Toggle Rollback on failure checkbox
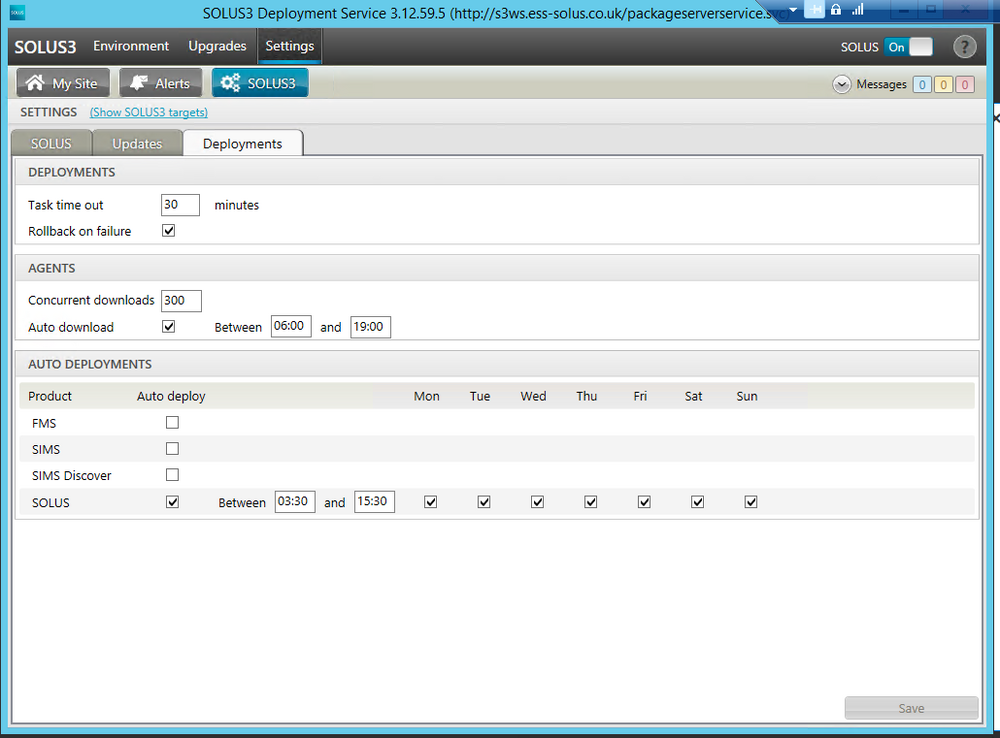Image resolution: width=1000 pixels, height=738 pixels. click(x=168, y=231)
